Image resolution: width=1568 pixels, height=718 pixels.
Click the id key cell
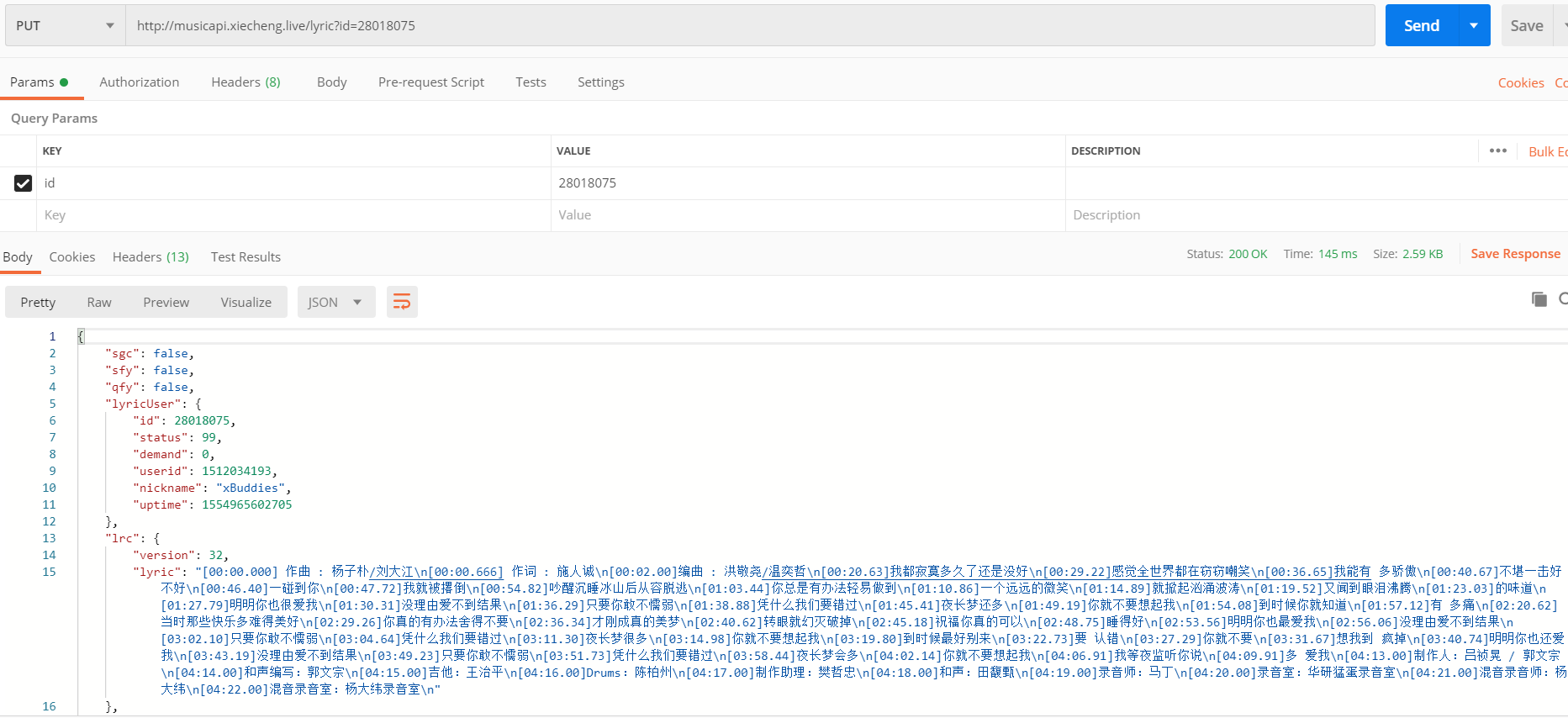pos(294,183)
